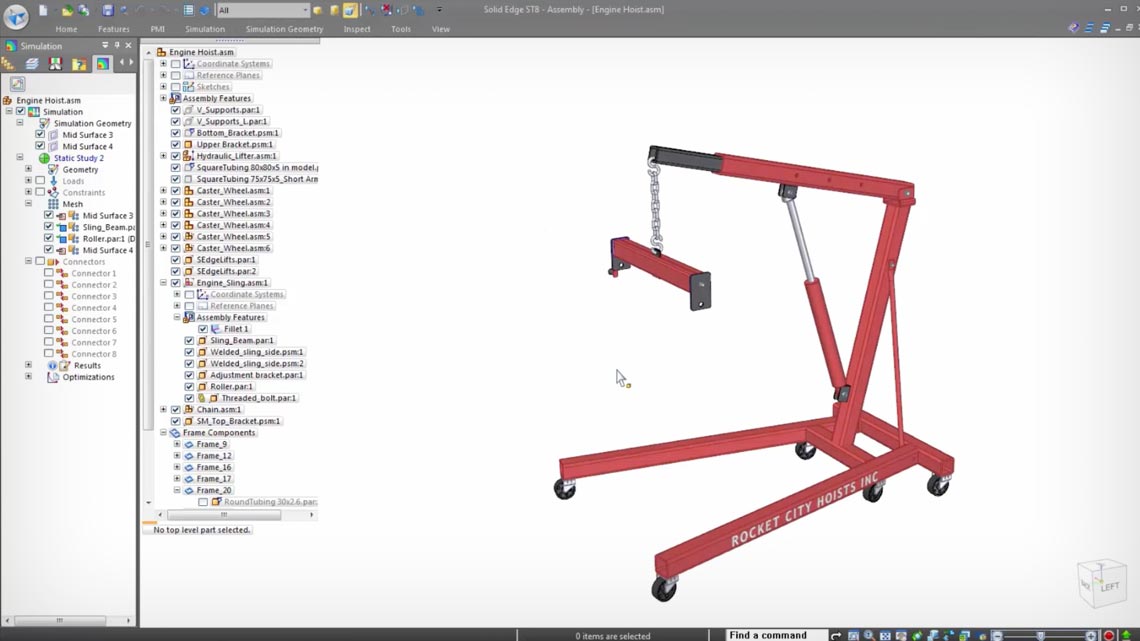Uncheck the Mid Surface 3 geometry checkbox

(x=40, y=135)
